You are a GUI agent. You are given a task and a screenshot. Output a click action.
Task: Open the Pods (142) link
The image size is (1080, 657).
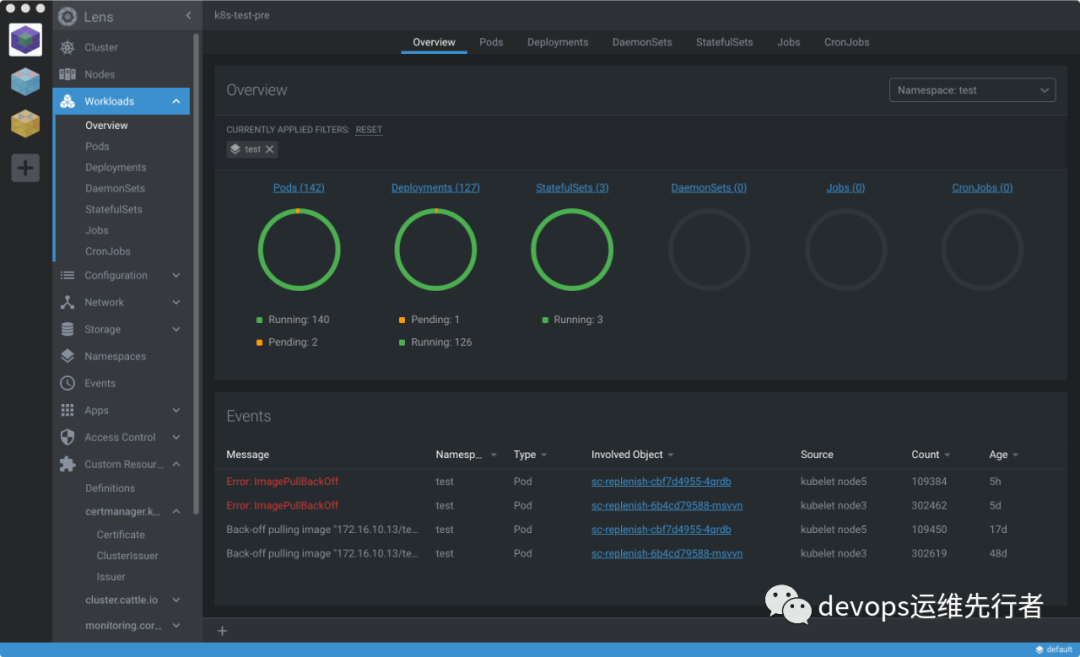pyautogui.click(x=298, y=188)
